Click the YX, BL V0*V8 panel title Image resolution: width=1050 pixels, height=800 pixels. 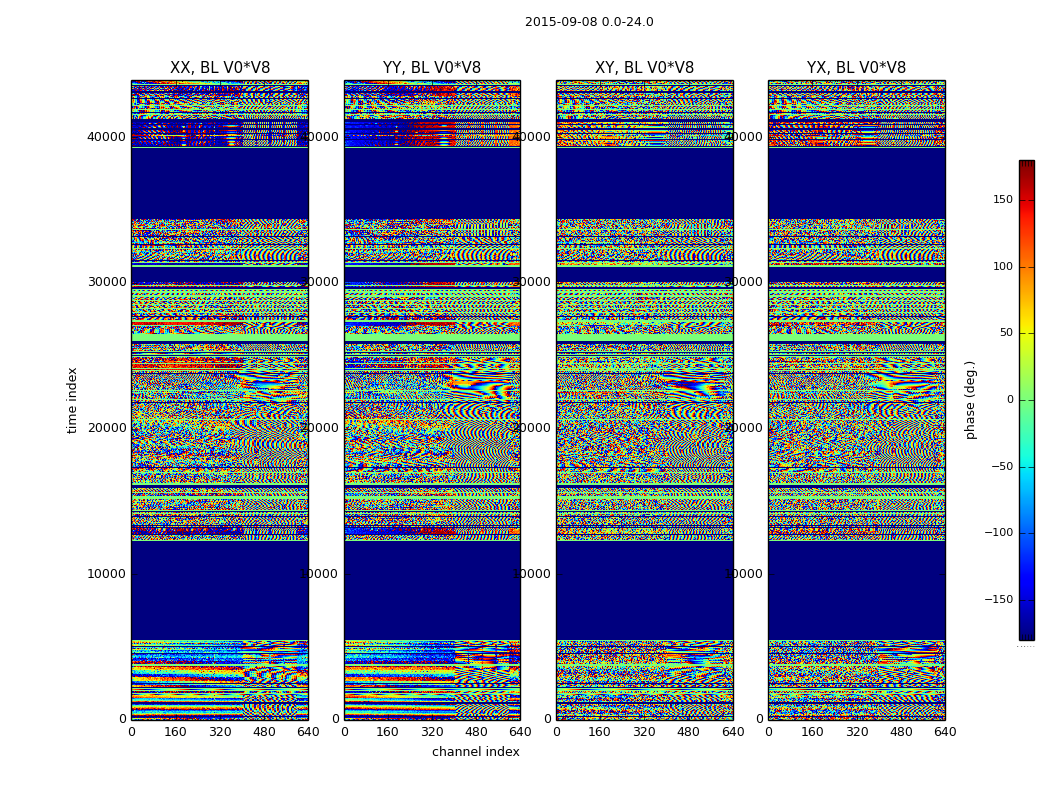[x=856, y=68]
